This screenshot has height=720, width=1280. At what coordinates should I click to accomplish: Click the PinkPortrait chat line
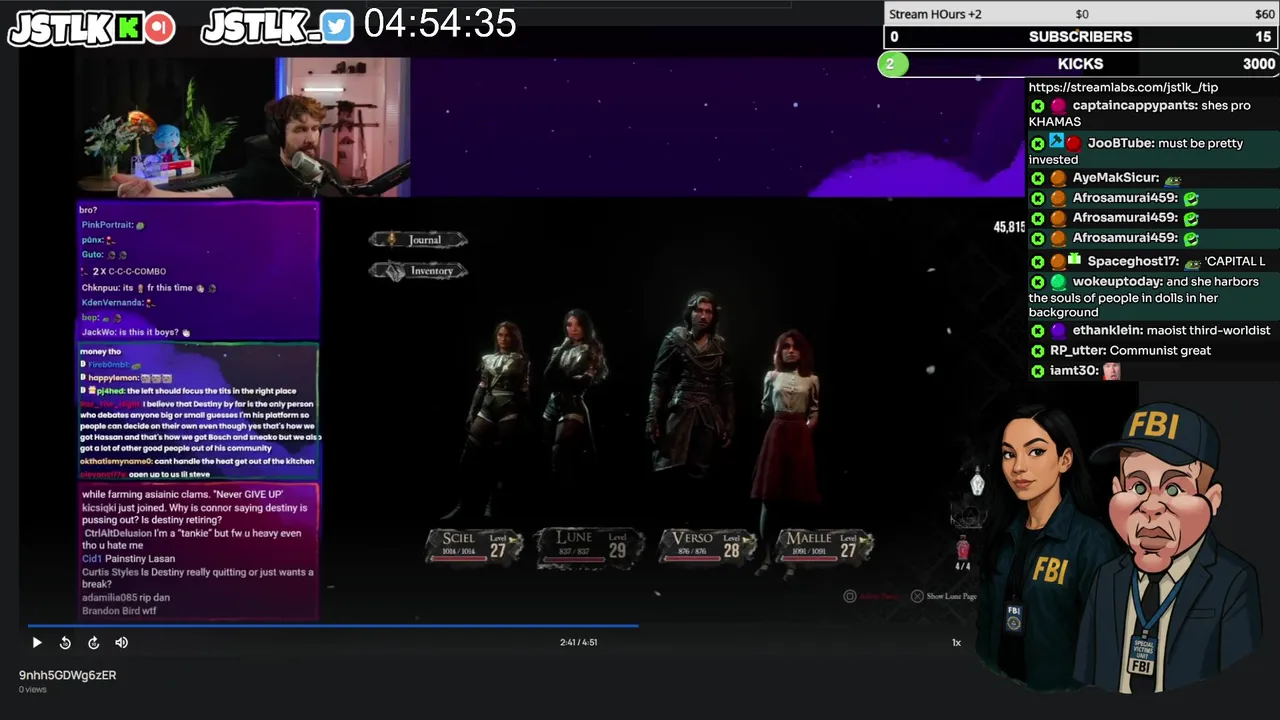tap(113, 225)
